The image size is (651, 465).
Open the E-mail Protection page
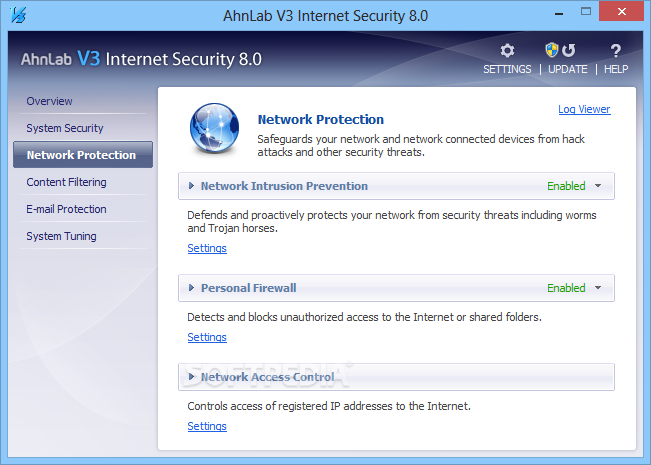[x=66, y=209]
